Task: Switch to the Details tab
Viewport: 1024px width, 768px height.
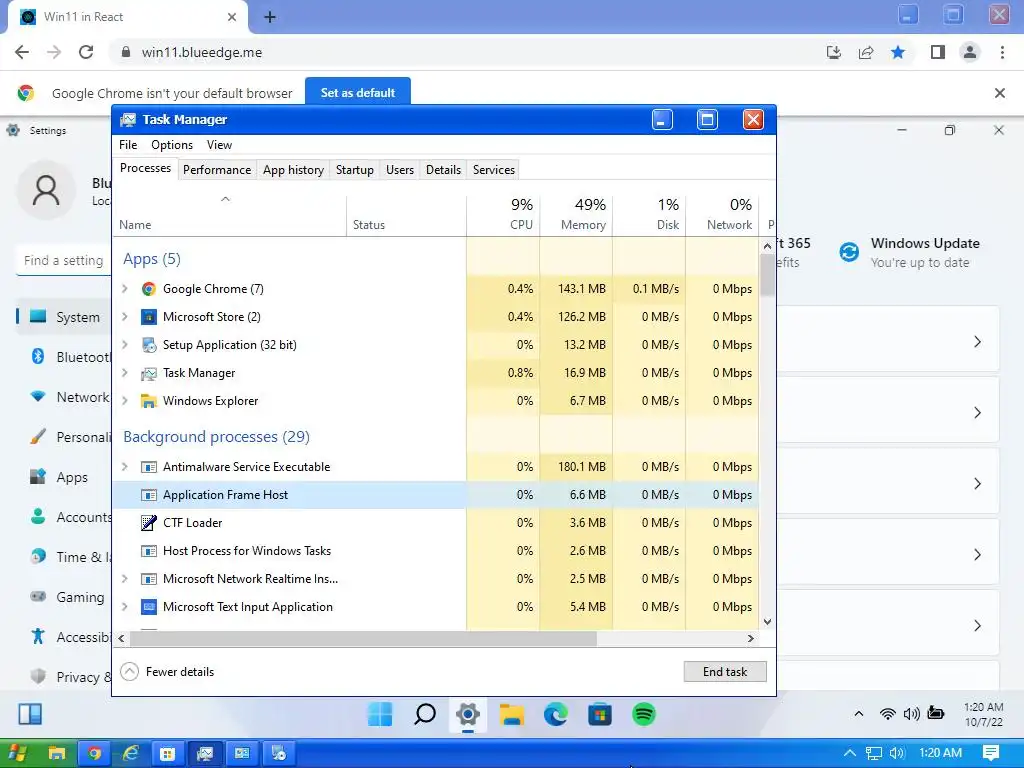Action: (443, 170)
